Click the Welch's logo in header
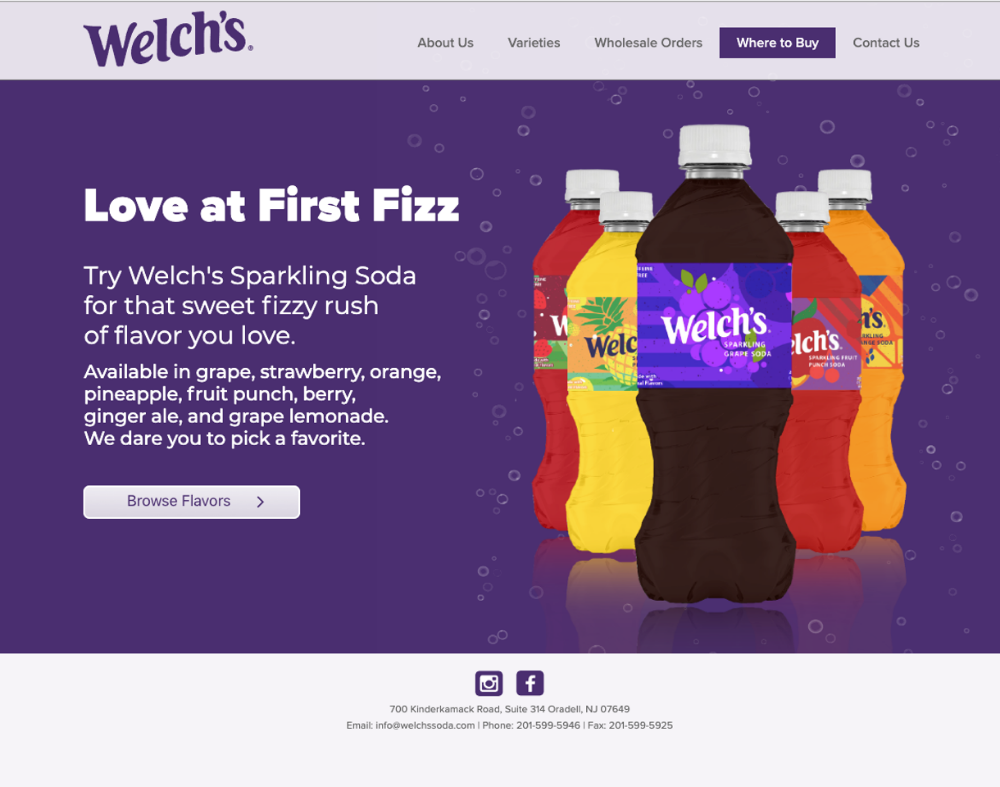Image resolution: width=1000 pixels, height=787 pixels. point(168,39)
